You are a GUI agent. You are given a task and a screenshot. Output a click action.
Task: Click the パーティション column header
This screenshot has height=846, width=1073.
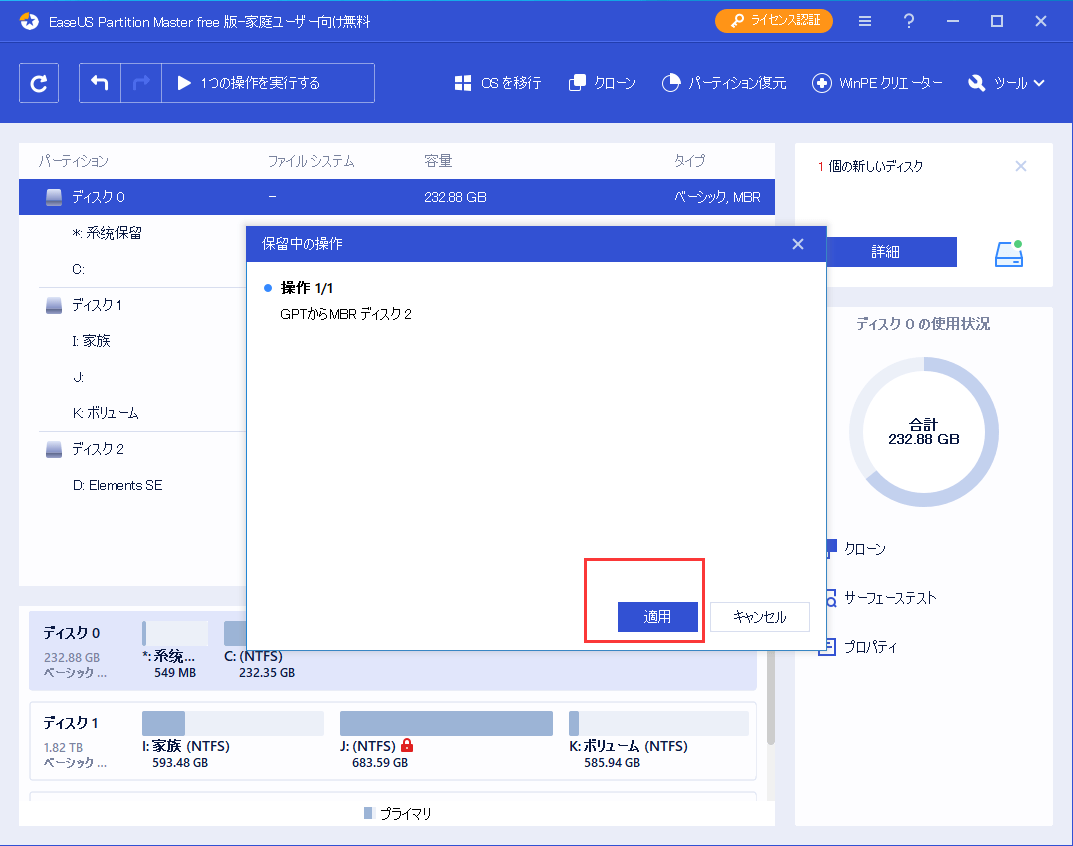point(74,161)
